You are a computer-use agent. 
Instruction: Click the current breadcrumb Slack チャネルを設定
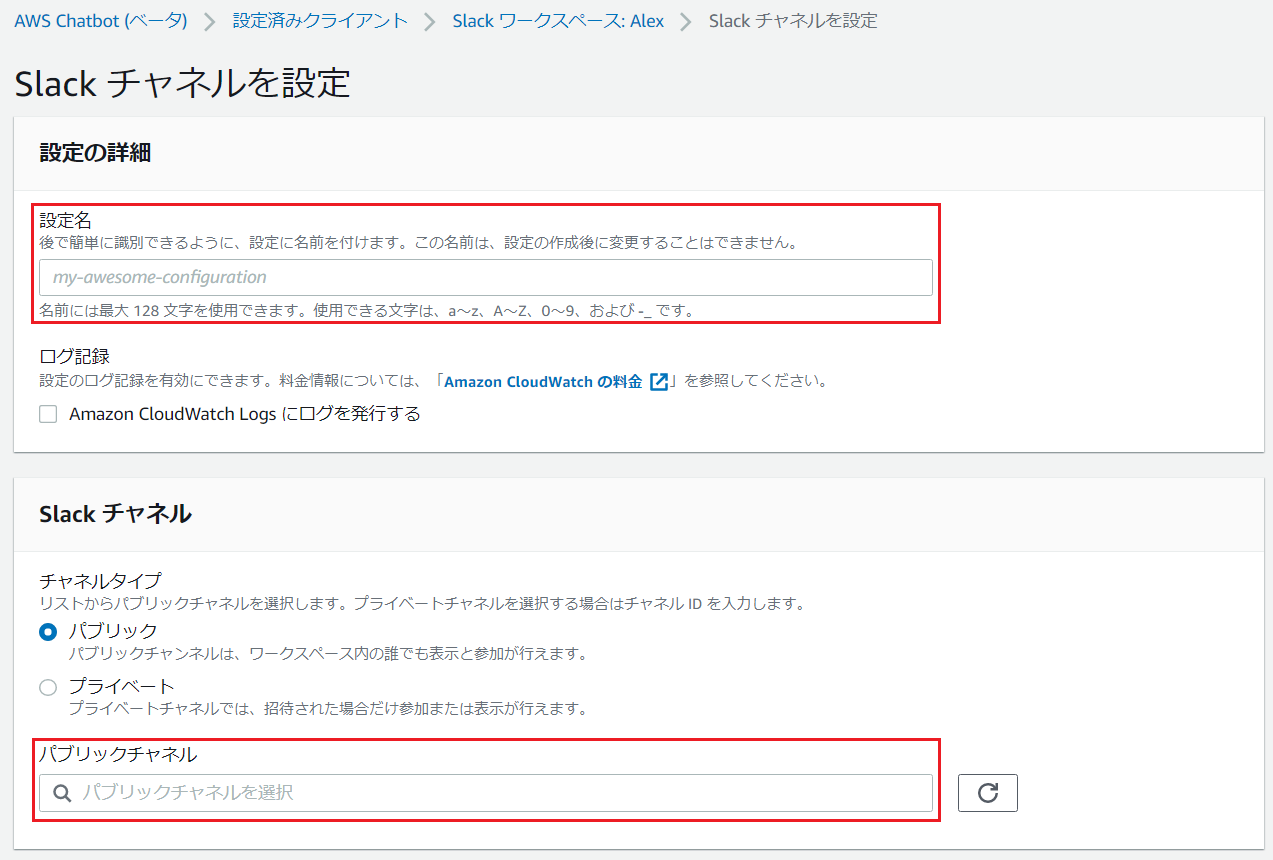pyautogui.click(x=793, y=21)
